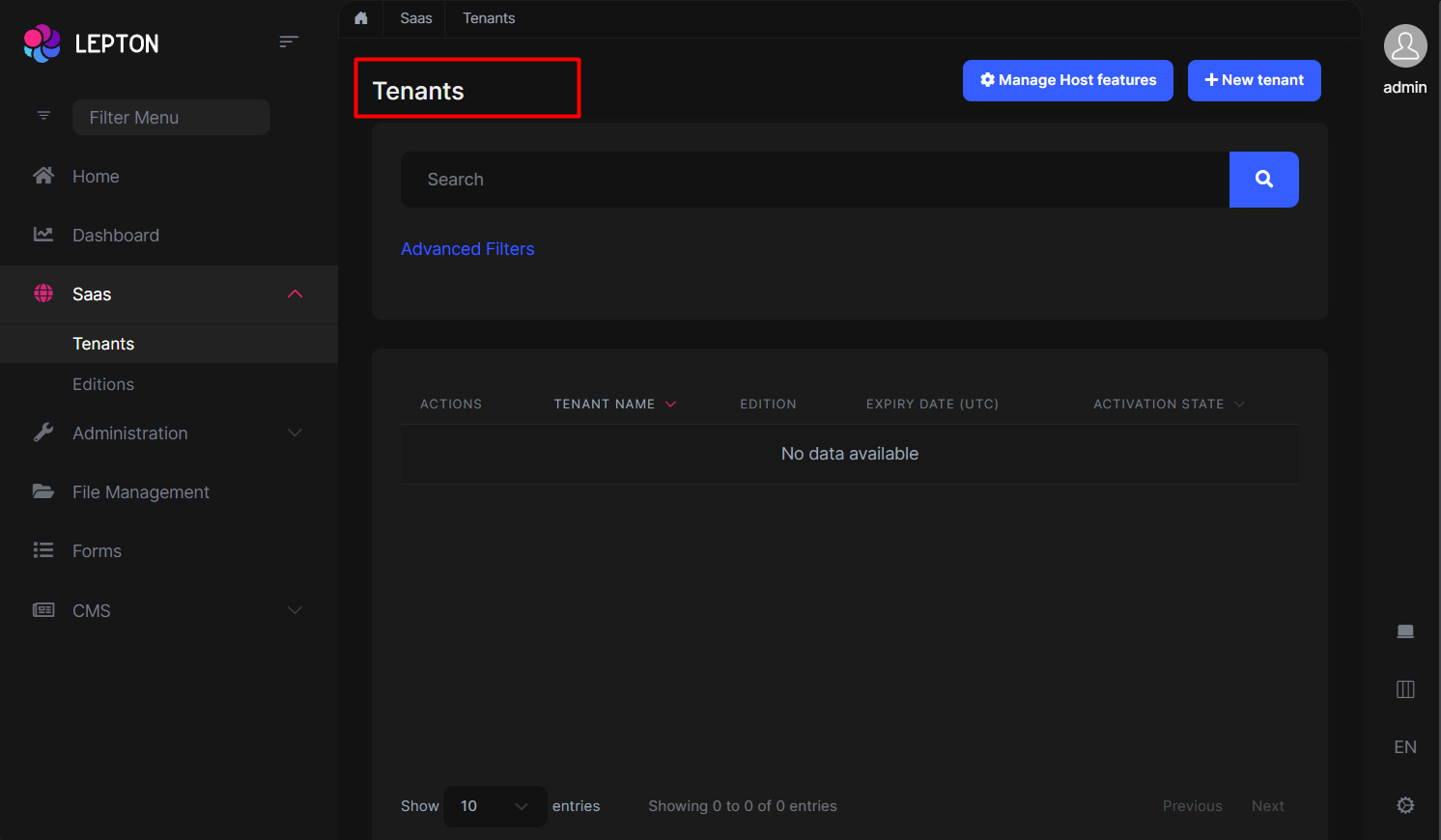Click the Previous pagination link
Viewport: 1441px width, 840px height.
[x=1193, y=806]
